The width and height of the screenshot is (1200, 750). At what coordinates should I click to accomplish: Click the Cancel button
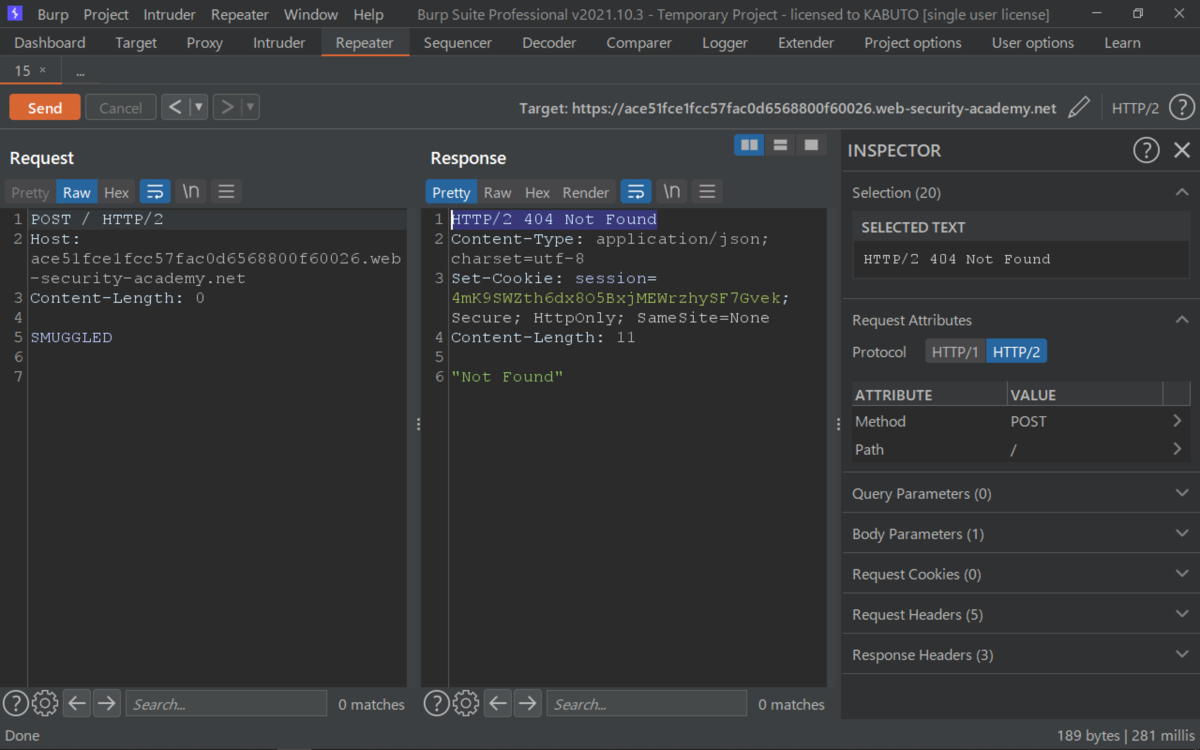click(121, 107)
